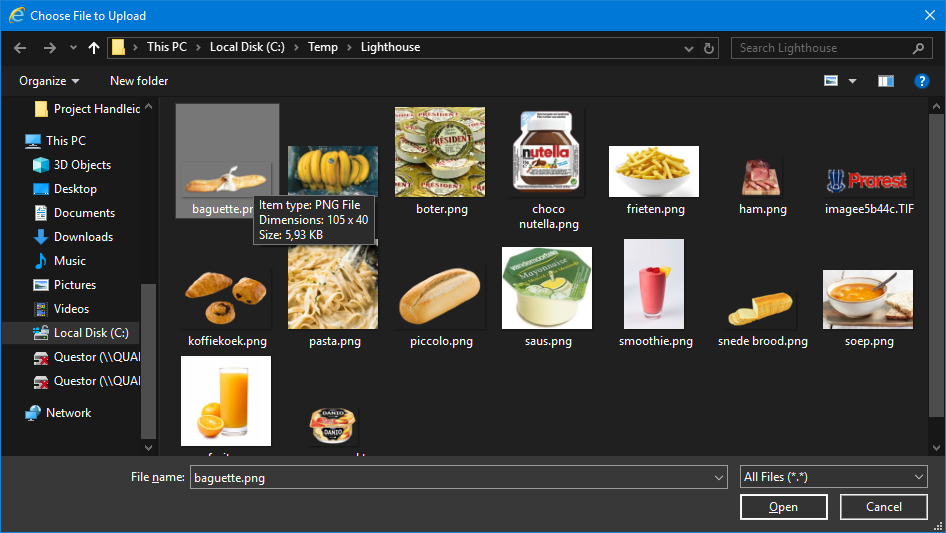
Task: Open Help with question mark icon
Action: click(x=921, y=81)
